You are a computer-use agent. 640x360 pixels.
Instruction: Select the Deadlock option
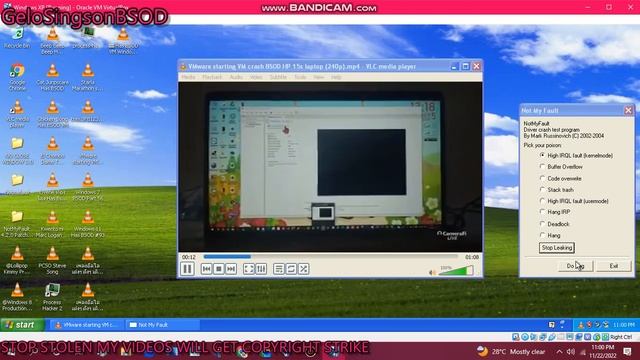point(555,224)
